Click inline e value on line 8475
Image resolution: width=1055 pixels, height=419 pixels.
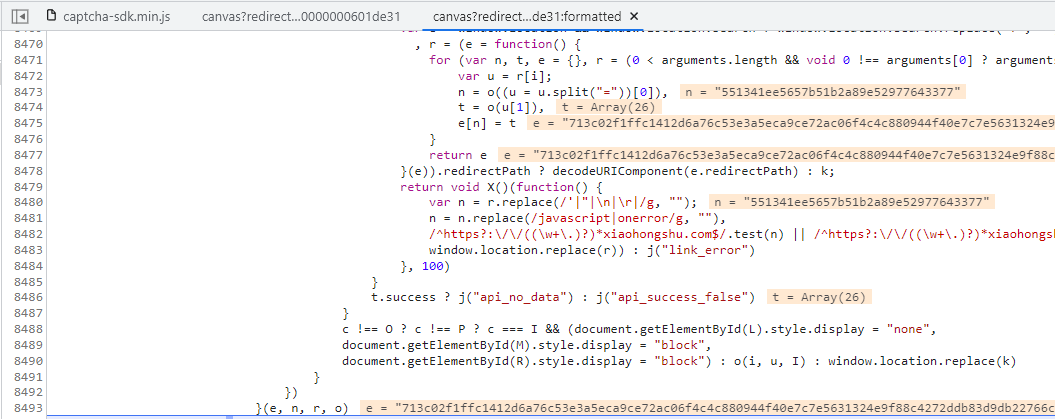tap(790, 124)
